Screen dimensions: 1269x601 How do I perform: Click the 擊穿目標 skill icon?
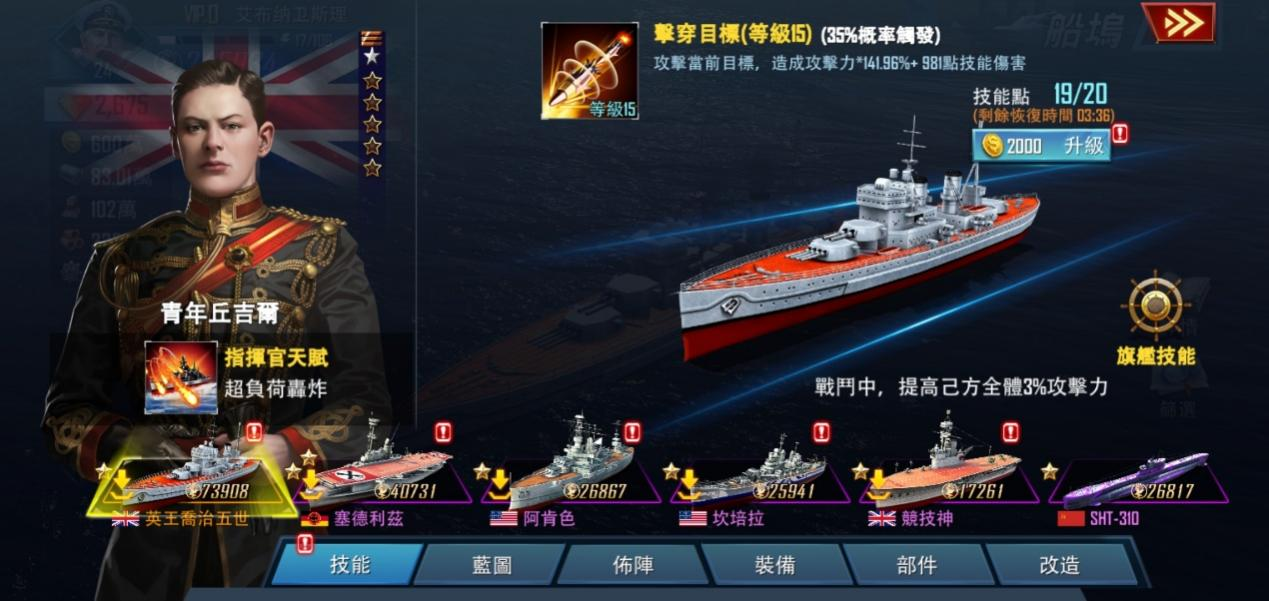coord(590,71)
